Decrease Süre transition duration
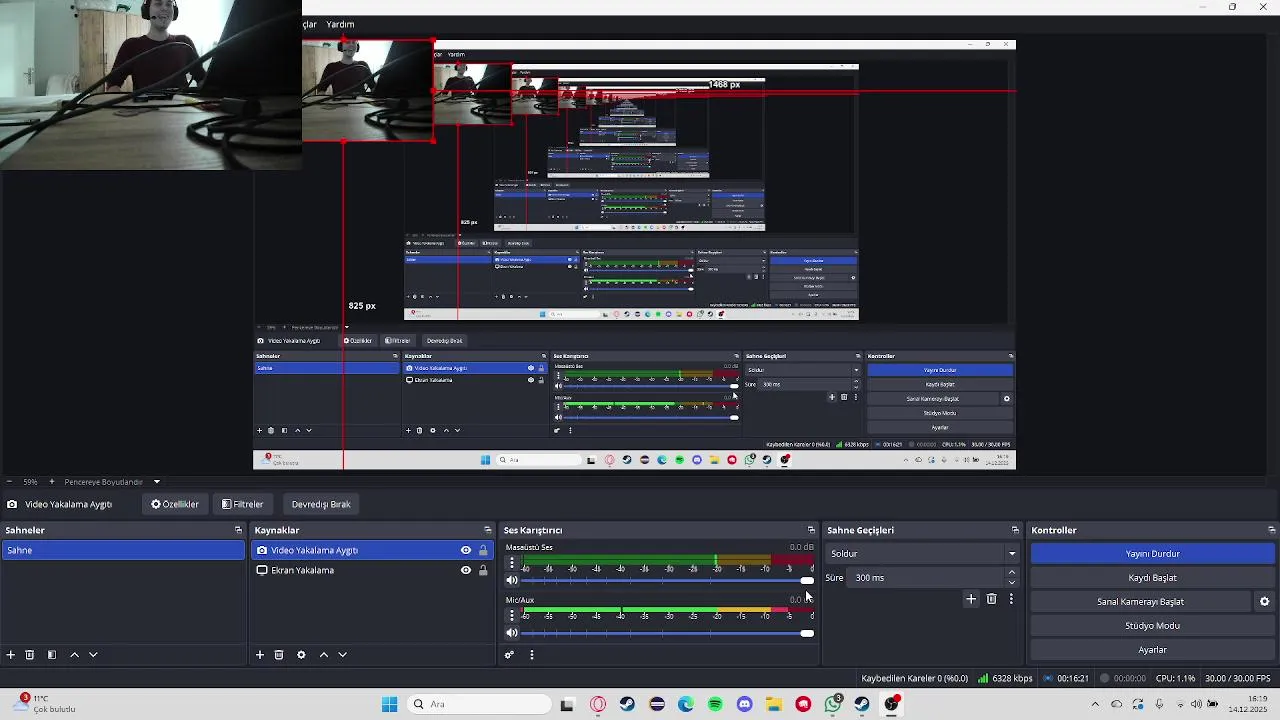Screen dimensions: 1280x720 click(x=1012, y=582)
